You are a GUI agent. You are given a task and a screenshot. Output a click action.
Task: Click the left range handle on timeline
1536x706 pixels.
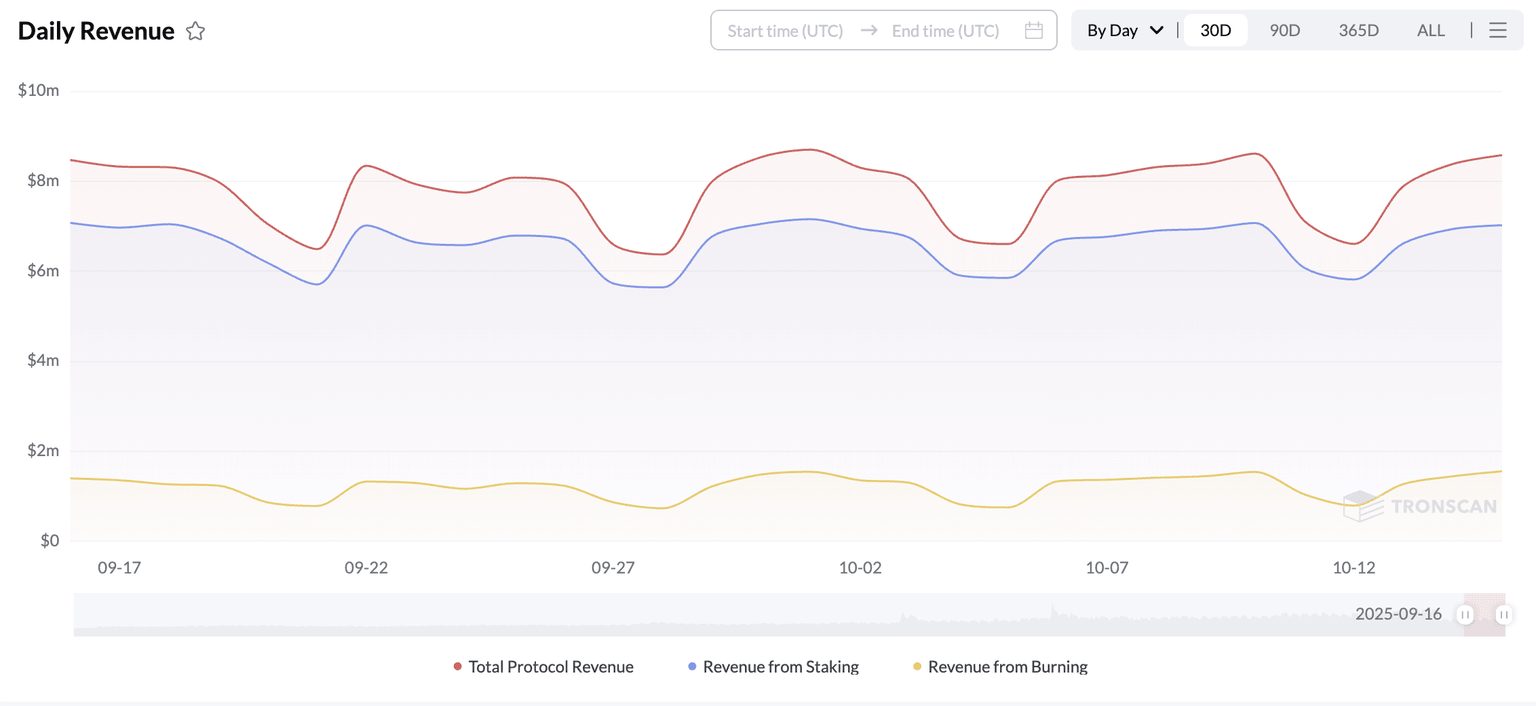[1465, 615]
